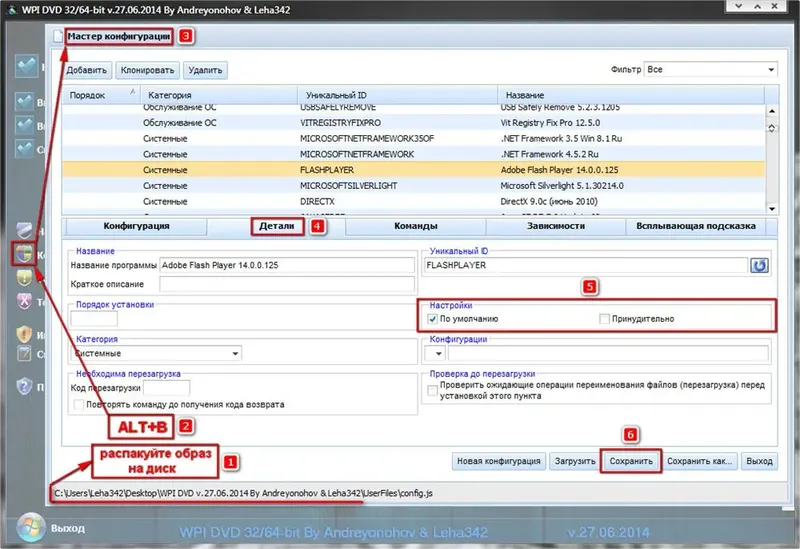Click the config.js path in status bar
The height and width of the screenshot is (549, 800).
pos(244,493)
